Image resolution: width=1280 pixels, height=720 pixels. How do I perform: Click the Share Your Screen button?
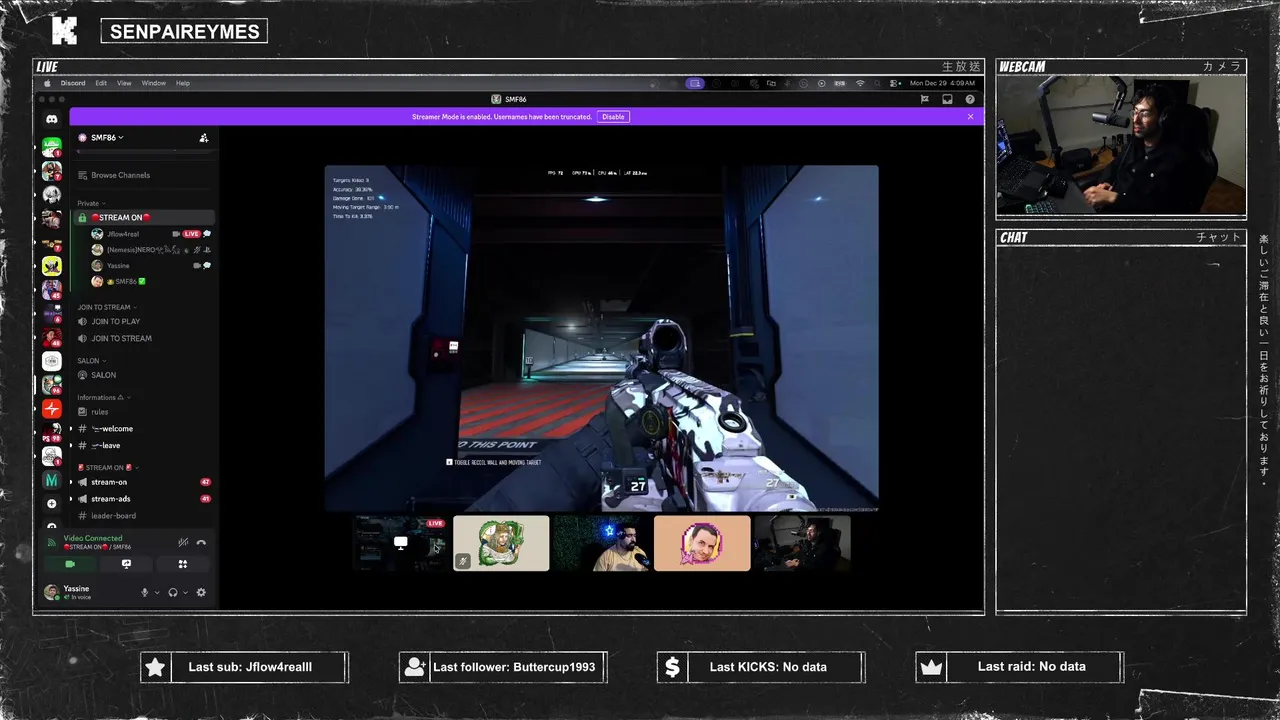tap(126, 564)
